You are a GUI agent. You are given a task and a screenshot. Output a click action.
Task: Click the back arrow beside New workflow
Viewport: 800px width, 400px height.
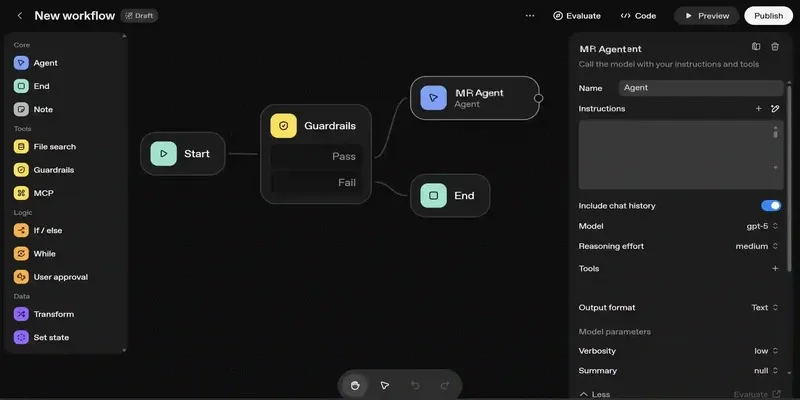click(x=20, y=16)
